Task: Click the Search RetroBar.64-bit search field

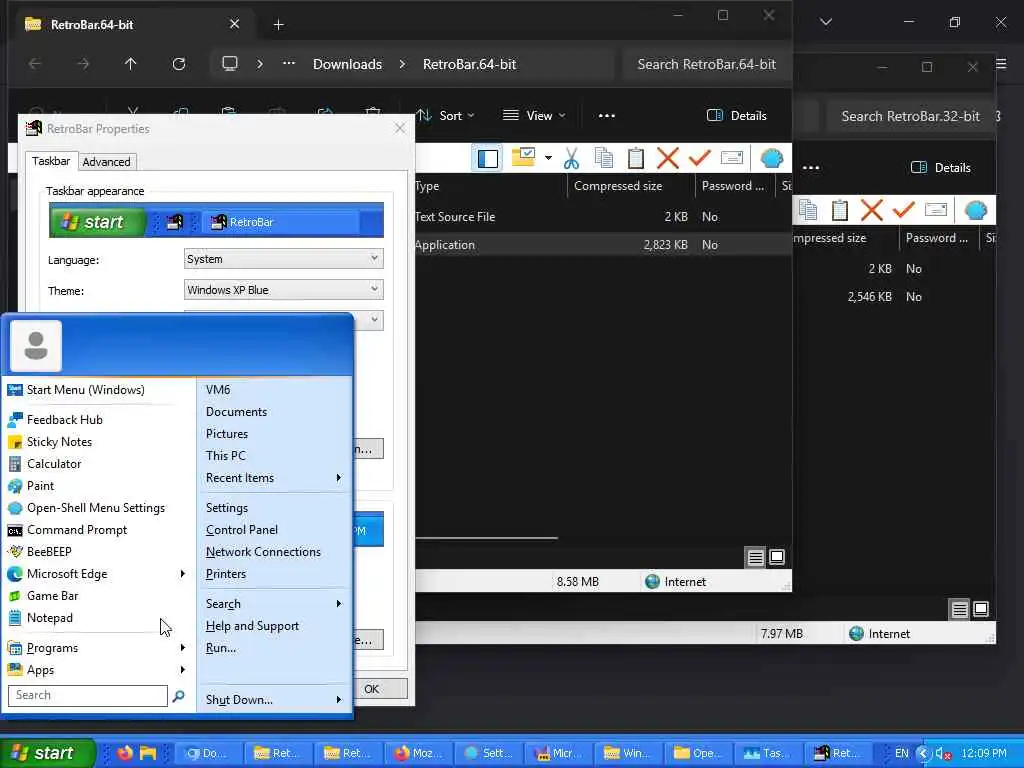Action: tap(707, 64)
